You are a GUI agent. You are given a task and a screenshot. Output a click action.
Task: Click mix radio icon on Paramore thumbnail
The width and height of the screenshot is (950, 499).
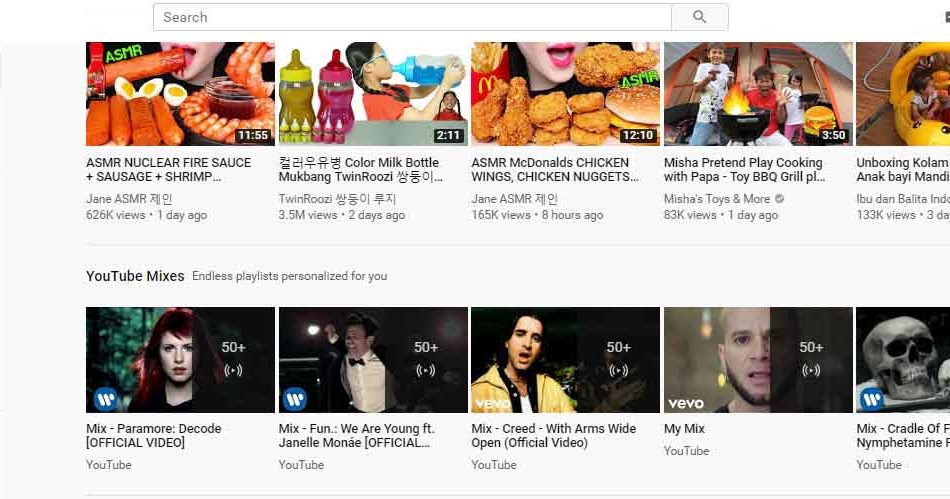[x=233, y=370]
